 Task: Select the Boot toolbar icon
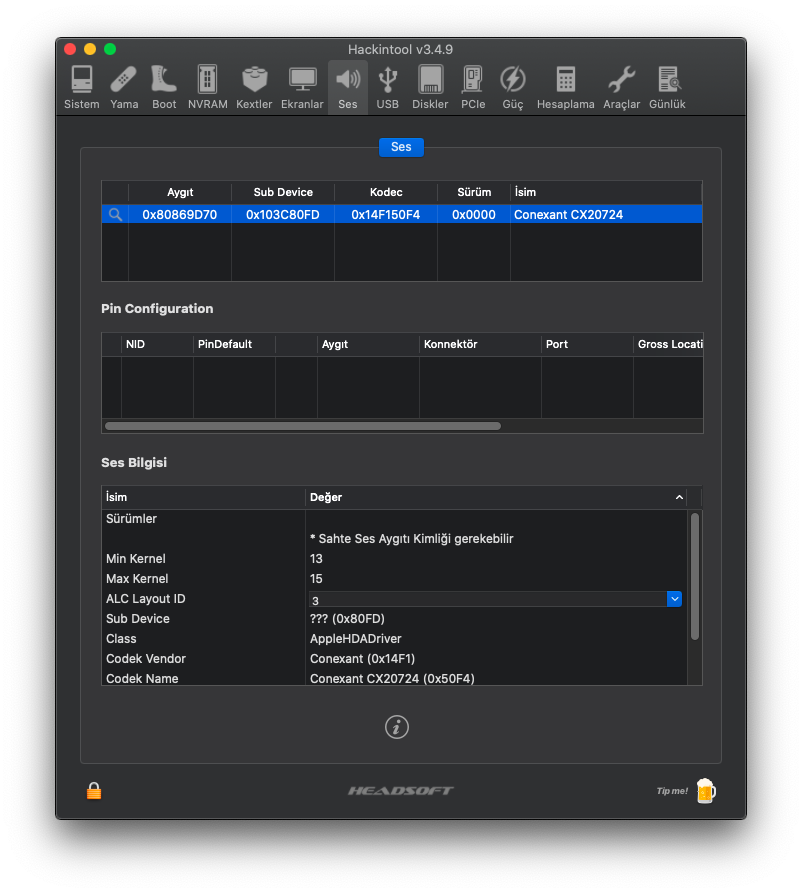(x=164, y=86)
